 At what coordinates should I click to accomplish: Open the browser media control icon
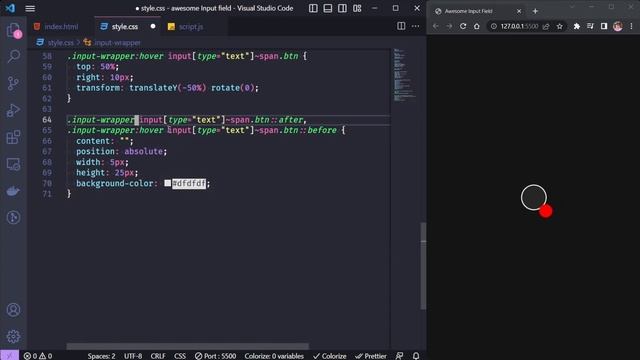pyautogui.click(x=590, y=26)
